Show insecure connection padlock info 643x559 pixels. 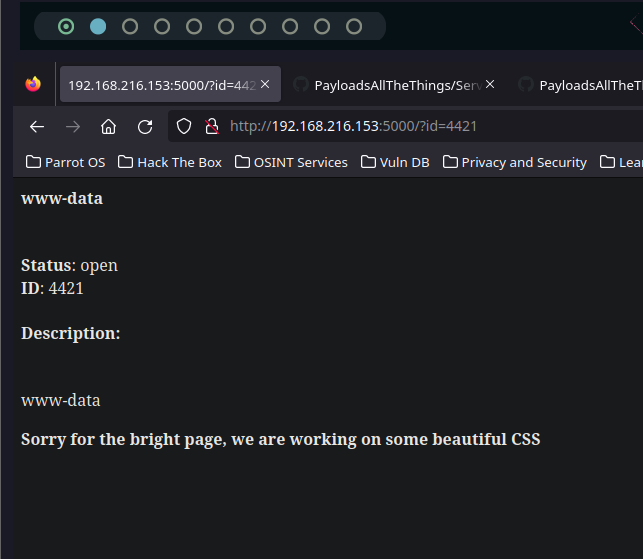(212, 126)
